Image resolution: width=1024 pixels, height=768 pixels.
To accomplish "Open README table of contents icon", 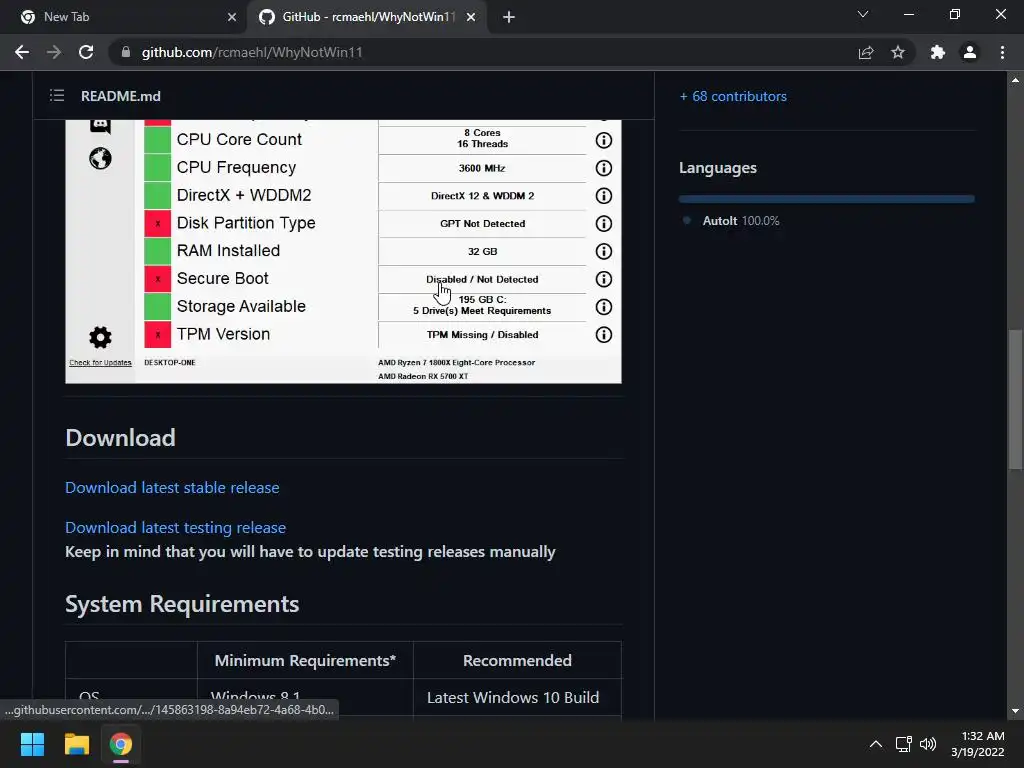I will pos(57,96).
